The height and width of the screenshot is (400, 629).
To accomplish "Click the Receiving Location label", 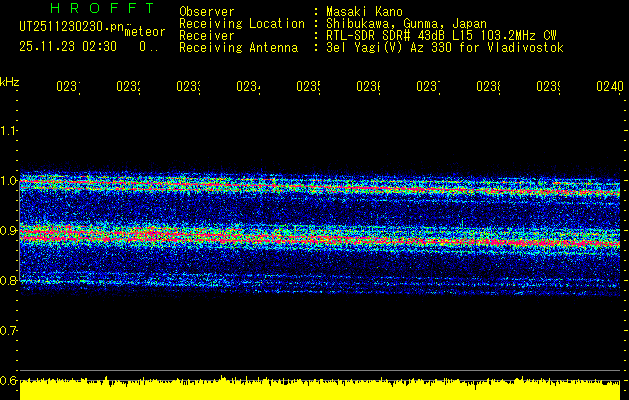I will [242, 24].
